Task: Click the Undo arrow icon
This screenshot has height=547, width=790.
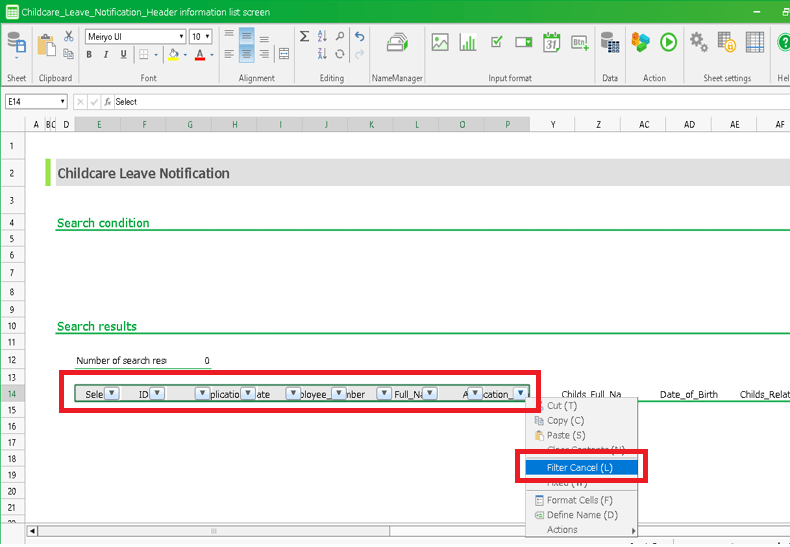Action: click(x=359, y=36)
